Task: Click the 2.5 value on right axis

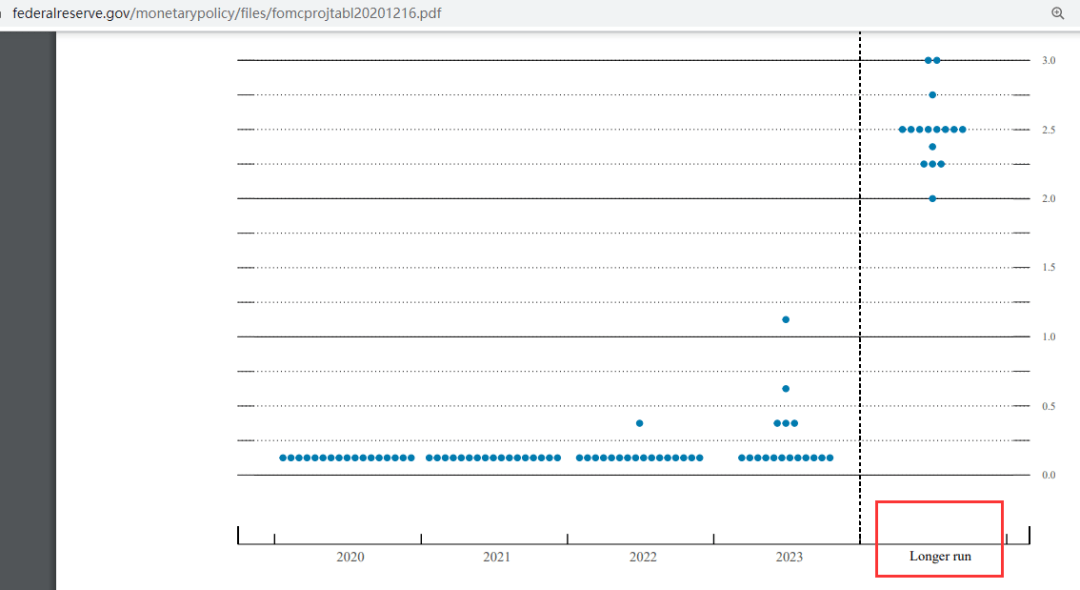Action: tap(1048, 129)
